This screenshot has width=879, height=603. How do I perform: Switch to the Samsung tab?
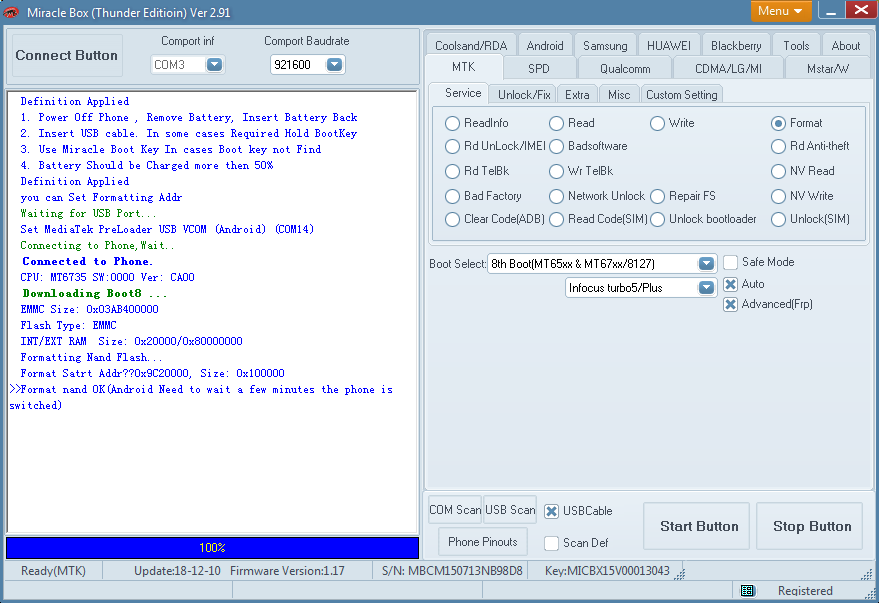(605, 45)
